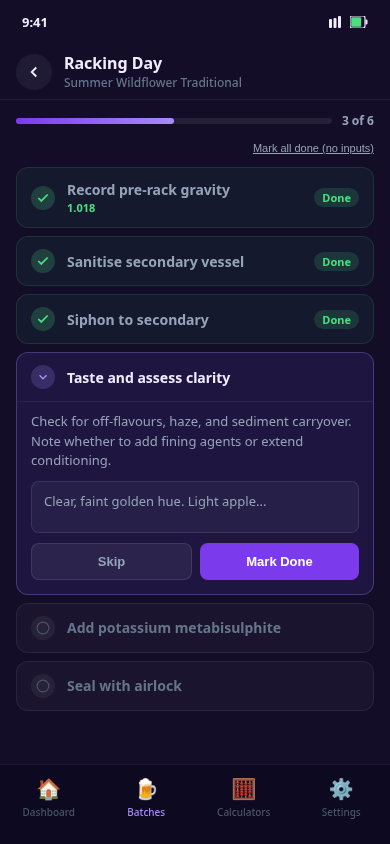Click the Skip button

click(x=111, y=561)
